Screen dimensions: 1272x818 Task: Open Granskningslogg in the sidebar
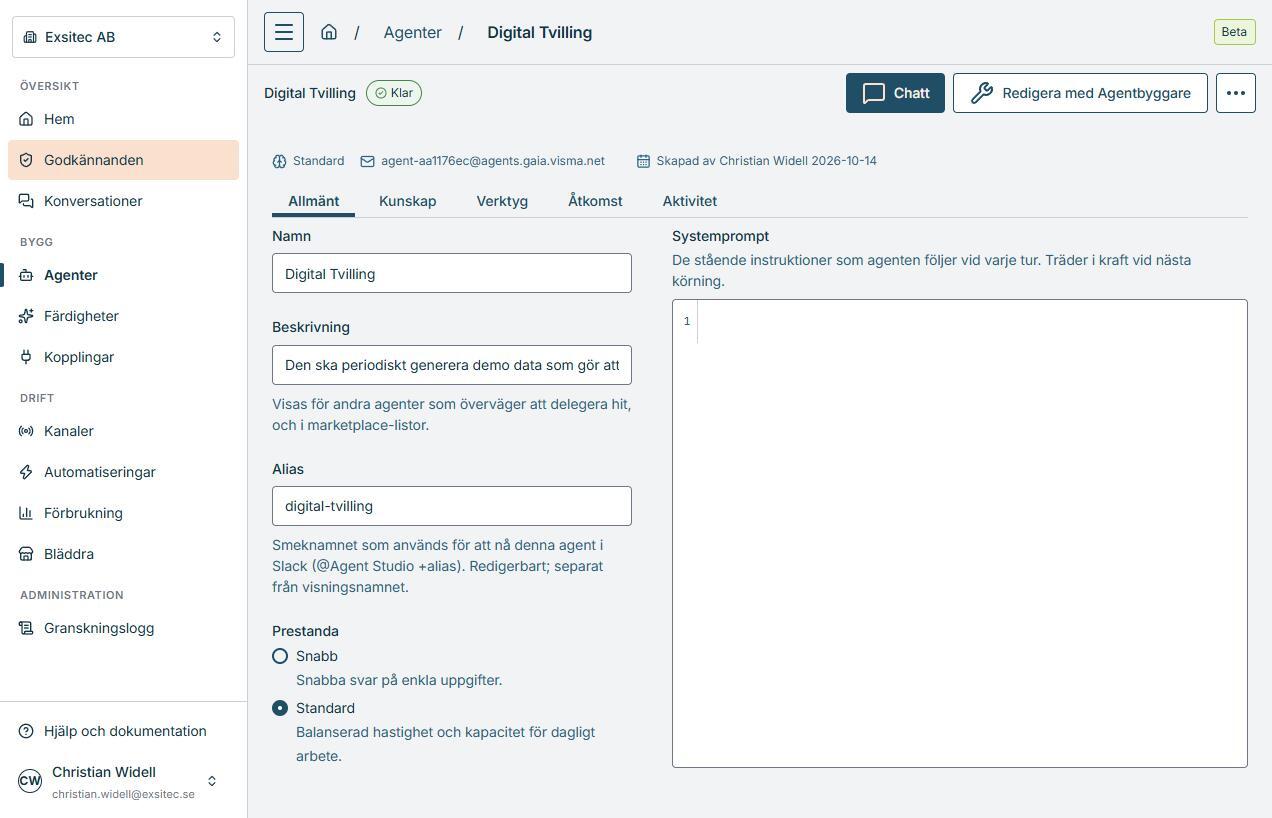tap(123, 628)
